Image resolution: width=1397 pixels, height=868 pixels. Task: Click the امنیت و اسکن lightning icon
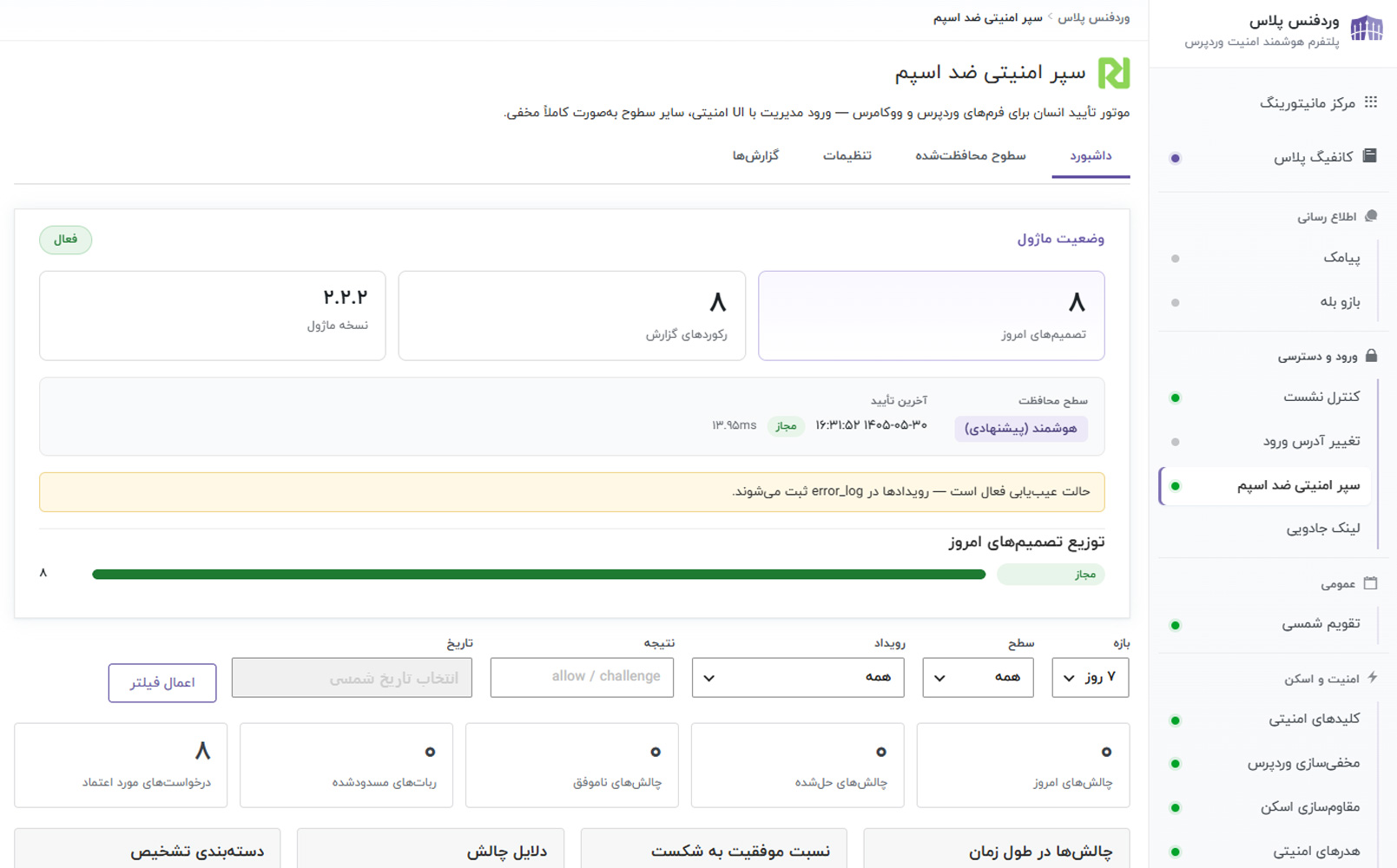[1373, 677]
